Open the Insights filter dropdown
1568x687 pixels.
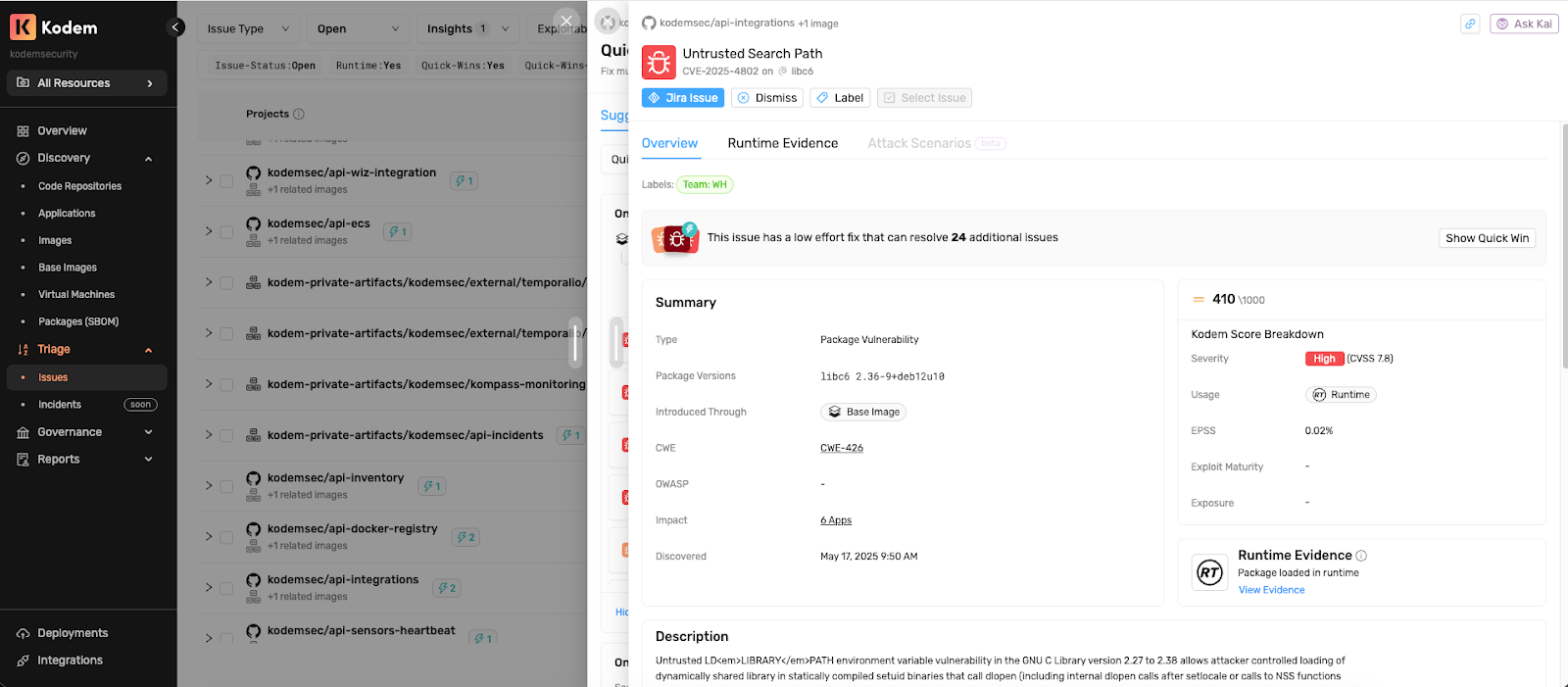468,29
